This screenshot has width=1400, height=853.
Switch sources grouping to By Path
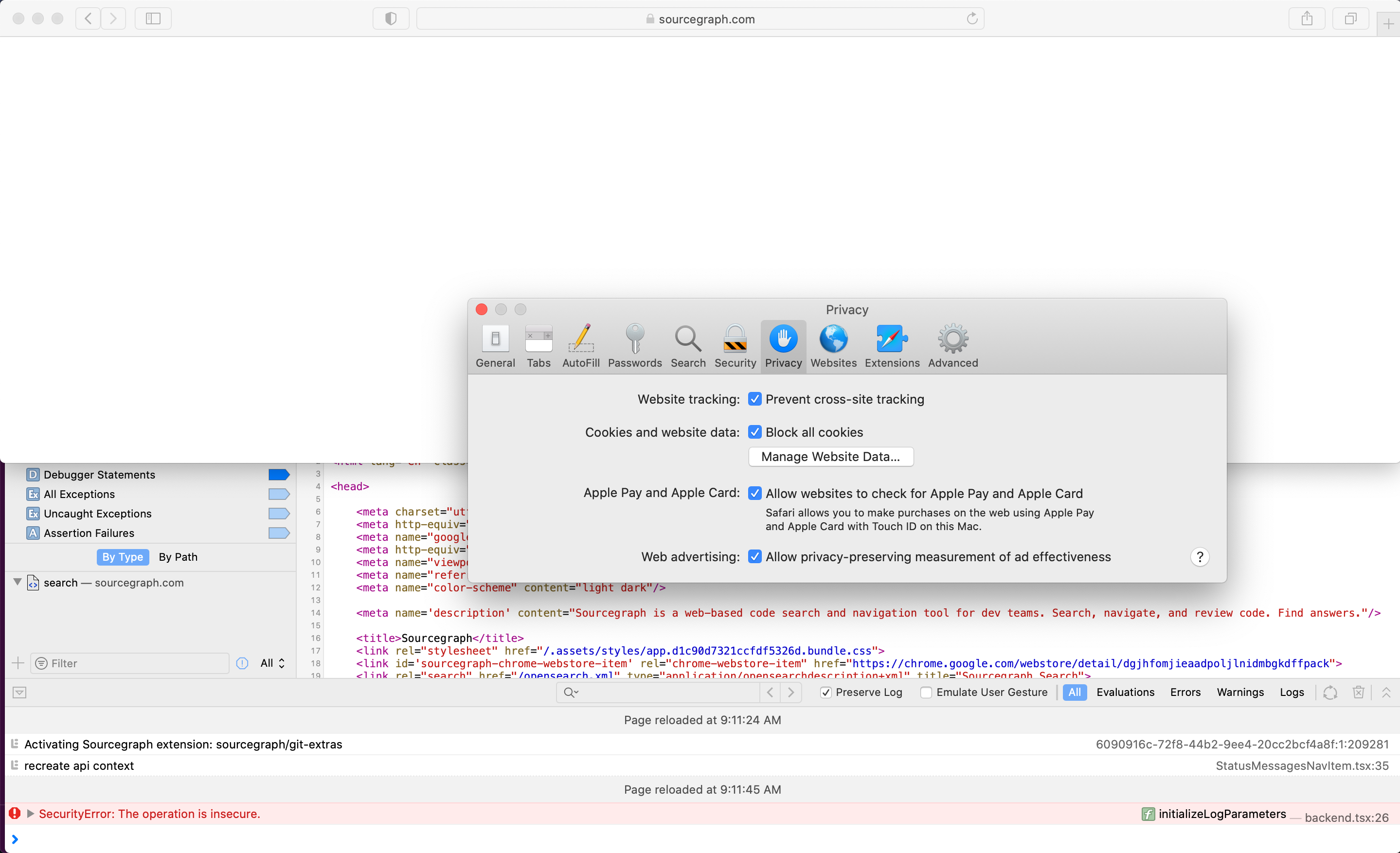178,556
